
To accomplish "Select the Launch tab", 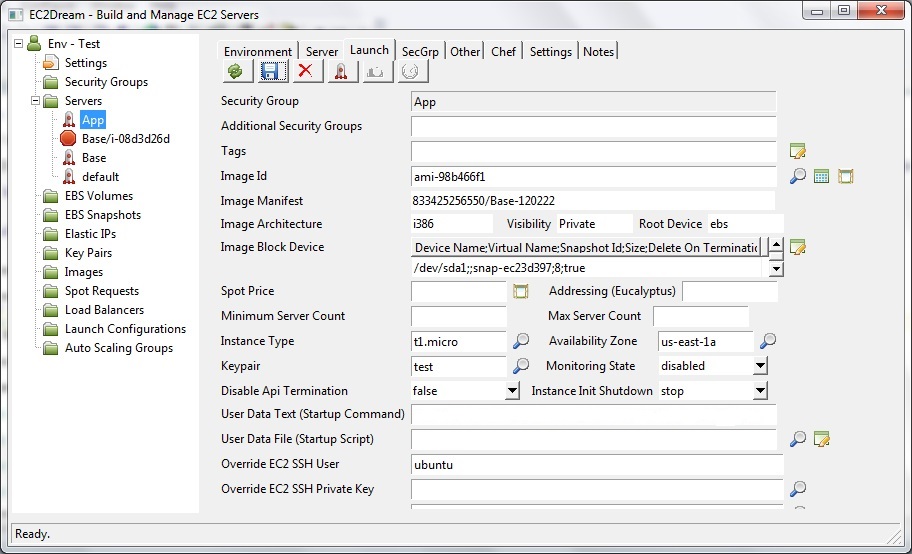I will [x=369, y=50].
